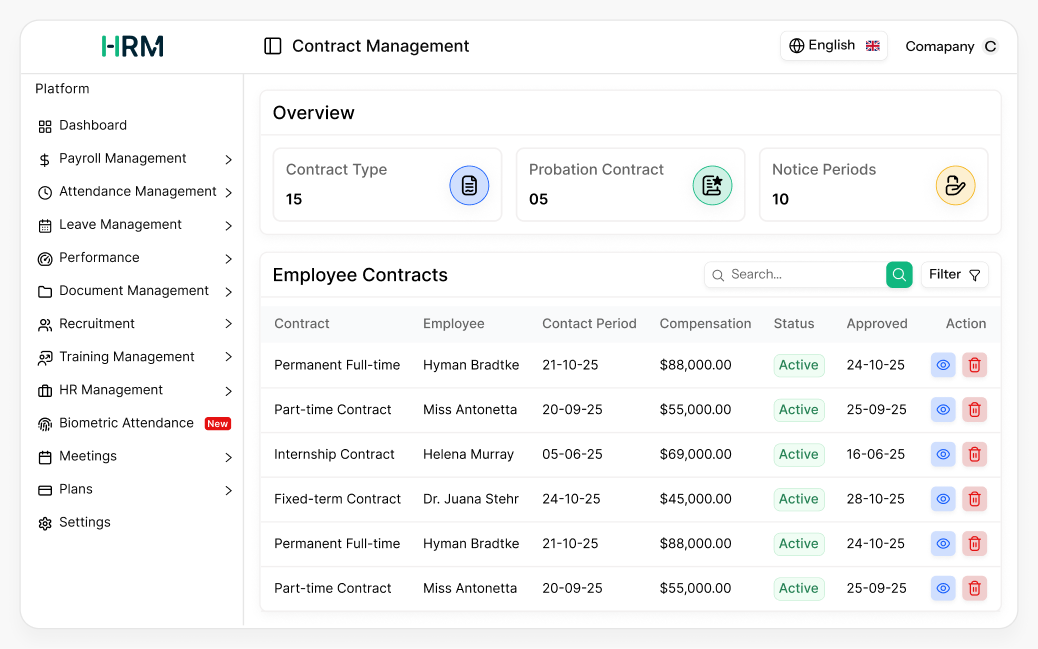Click the Contract Type document icon
Viewport: 1038px width, 649px height.
(x=469, y=184)
